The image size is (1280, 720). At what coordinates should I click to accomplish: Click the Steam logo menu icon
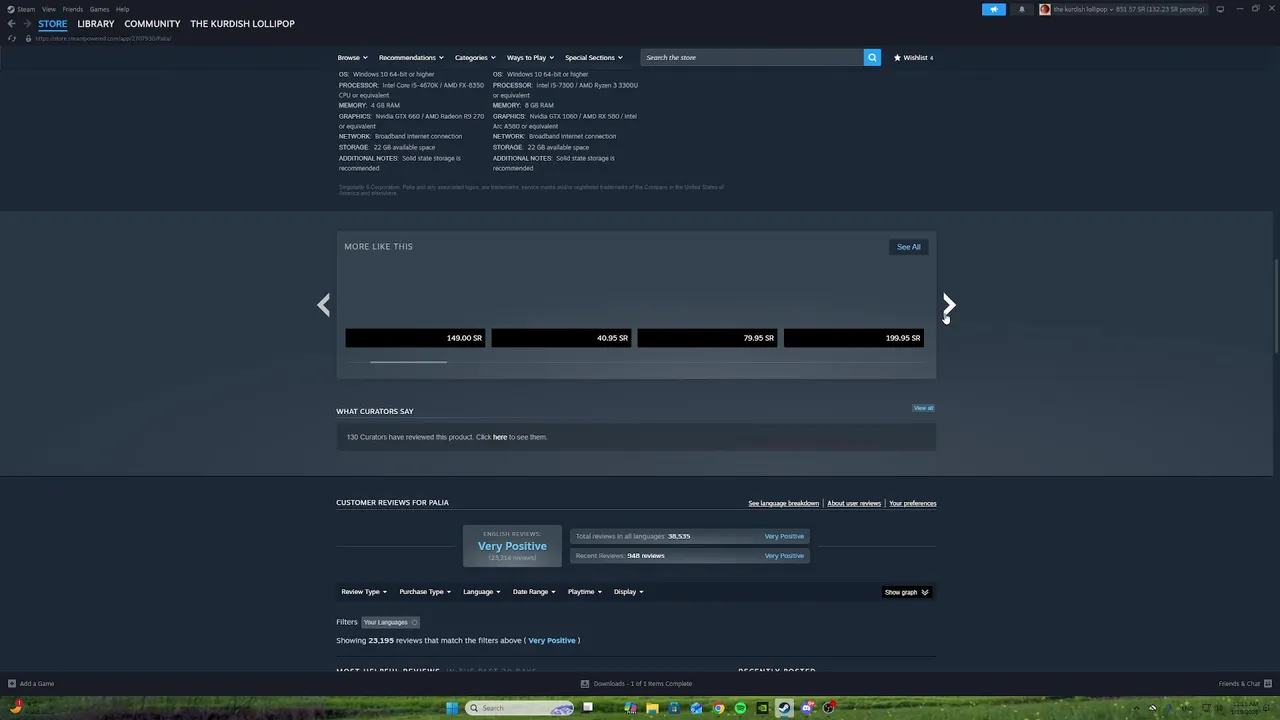pyautogui.click(x=11, y=9)
